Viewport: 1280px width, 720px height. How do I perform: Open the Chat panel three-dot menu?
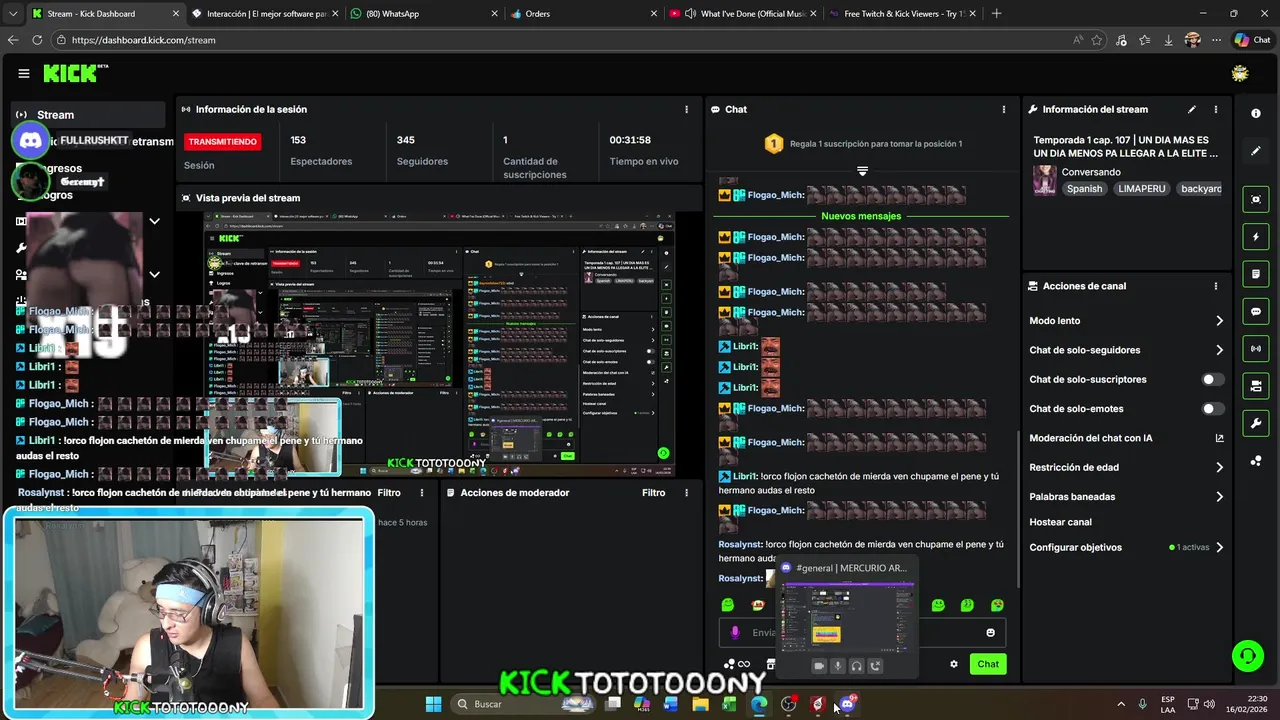click(x=1004, y=109)
